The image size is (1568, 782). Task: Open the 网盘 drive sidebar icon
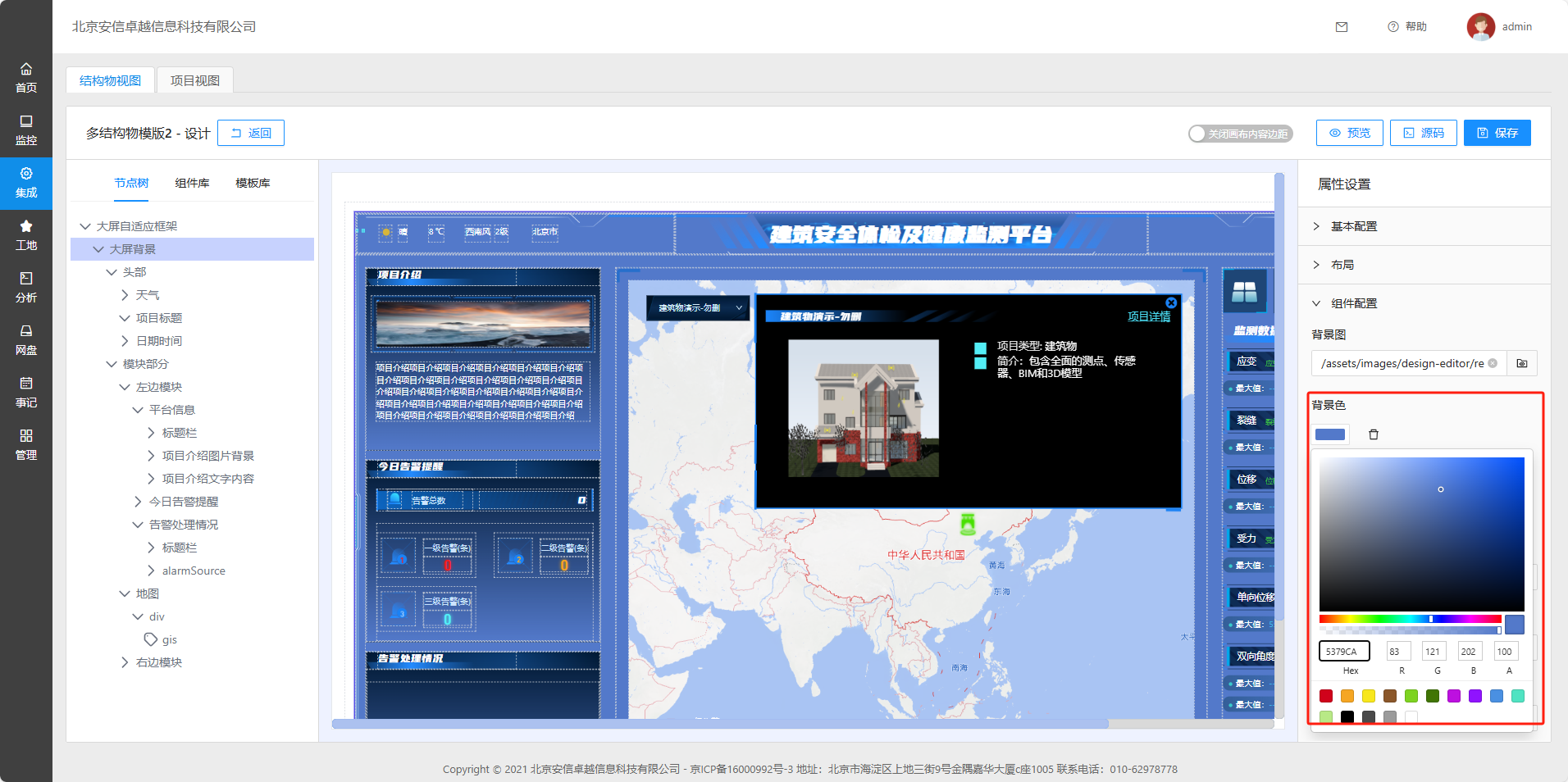(x=26, y=339)
